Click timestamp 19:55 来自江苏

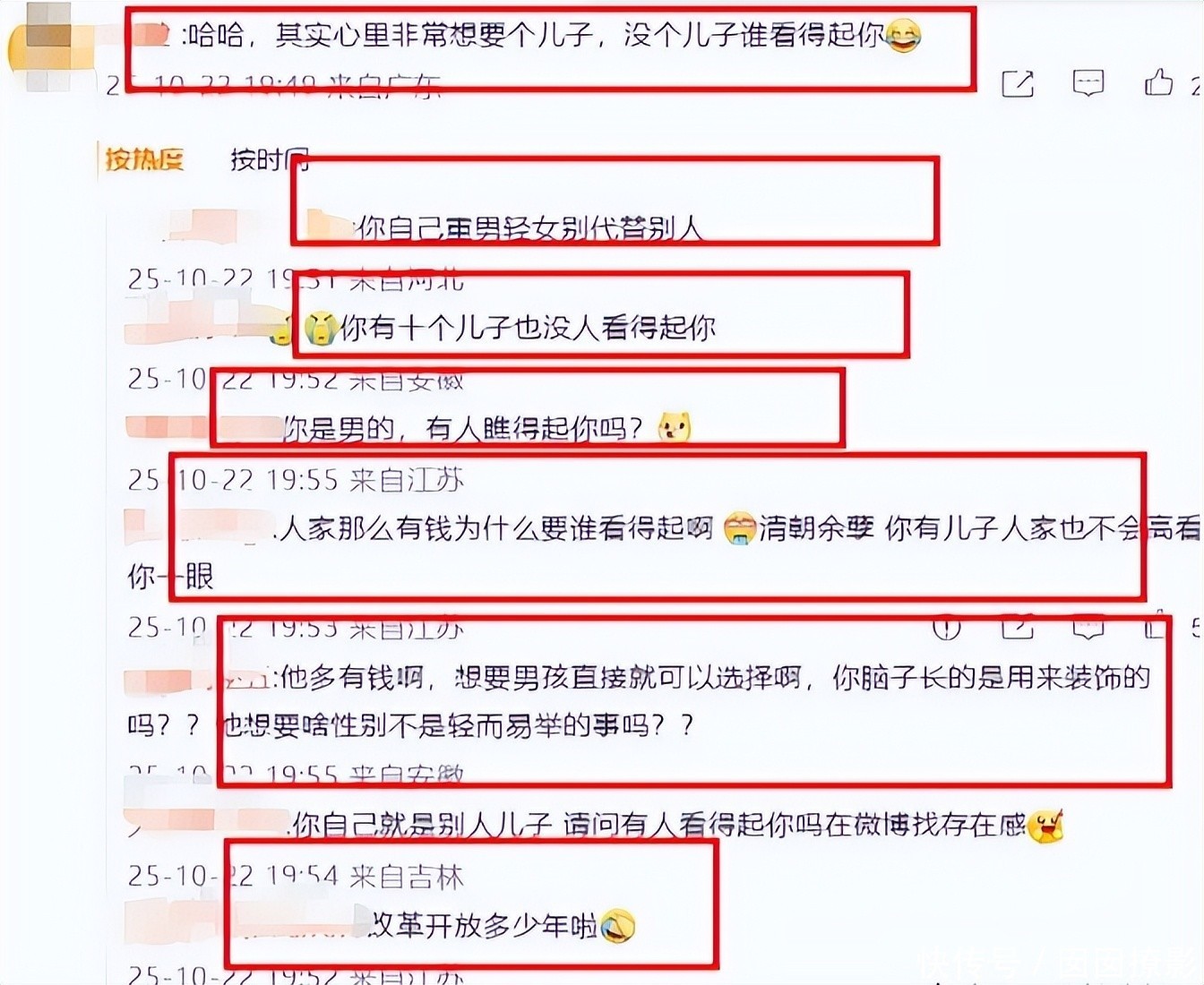click(x=365, y=480)
